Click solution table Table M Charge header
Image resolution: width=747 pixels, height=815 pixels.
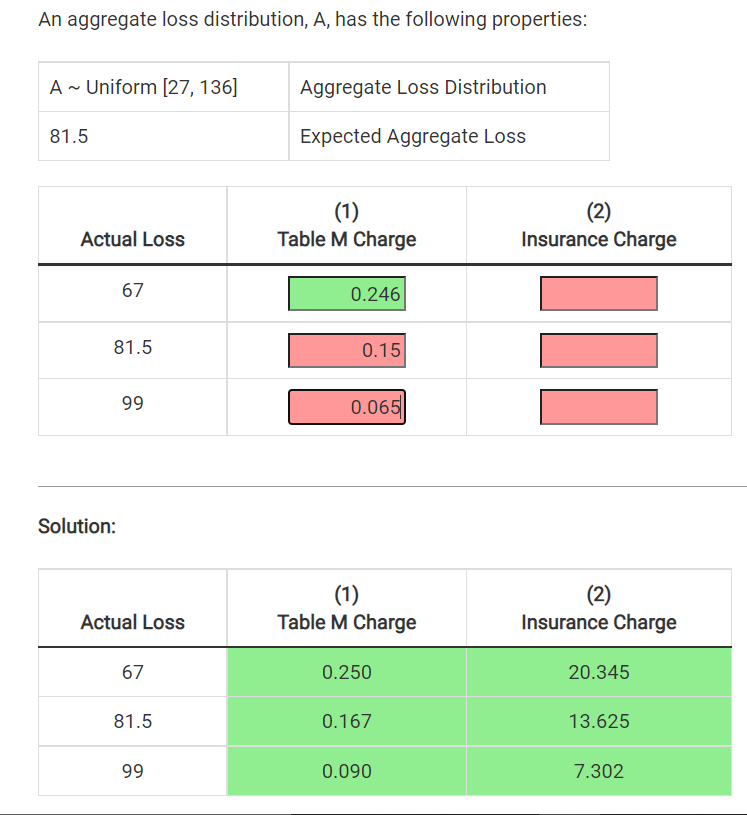pos(346,609)
